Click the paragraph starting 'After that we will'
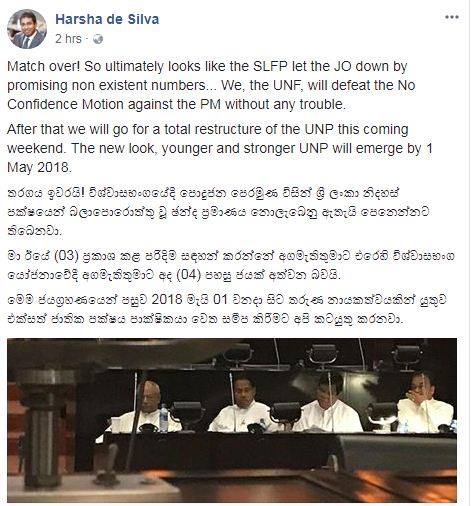 pos(220,148)
